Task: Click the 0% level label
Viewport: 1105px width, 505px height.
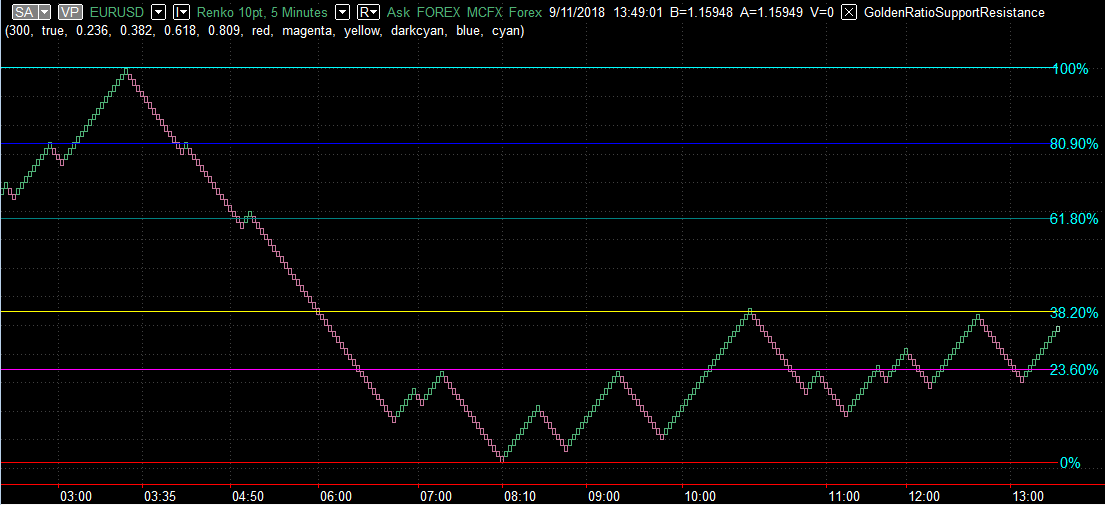Action: tap(1070, 463)
